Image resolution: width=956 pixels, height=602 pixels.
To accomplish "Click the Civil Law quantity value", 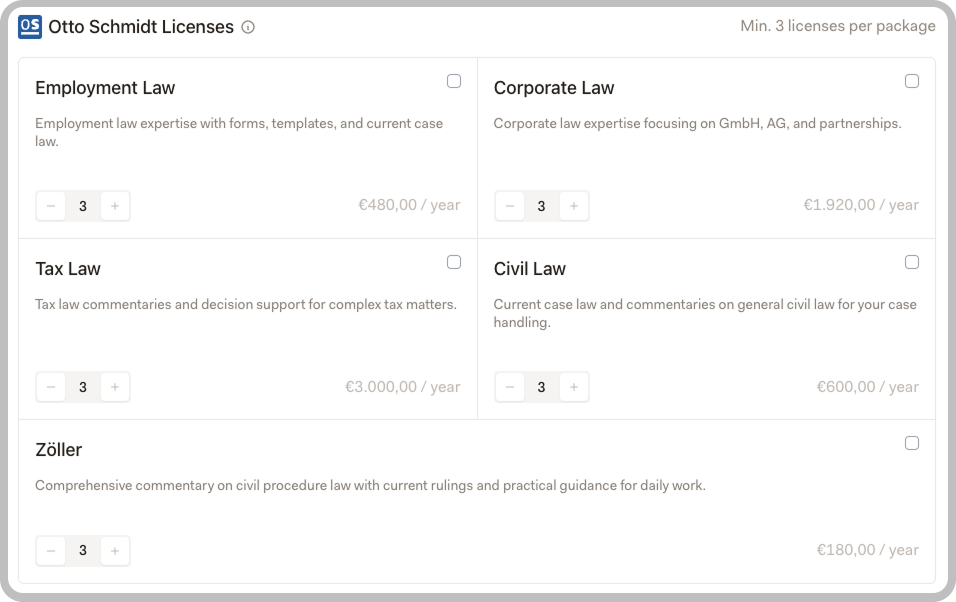I will (x=542, y=387).
